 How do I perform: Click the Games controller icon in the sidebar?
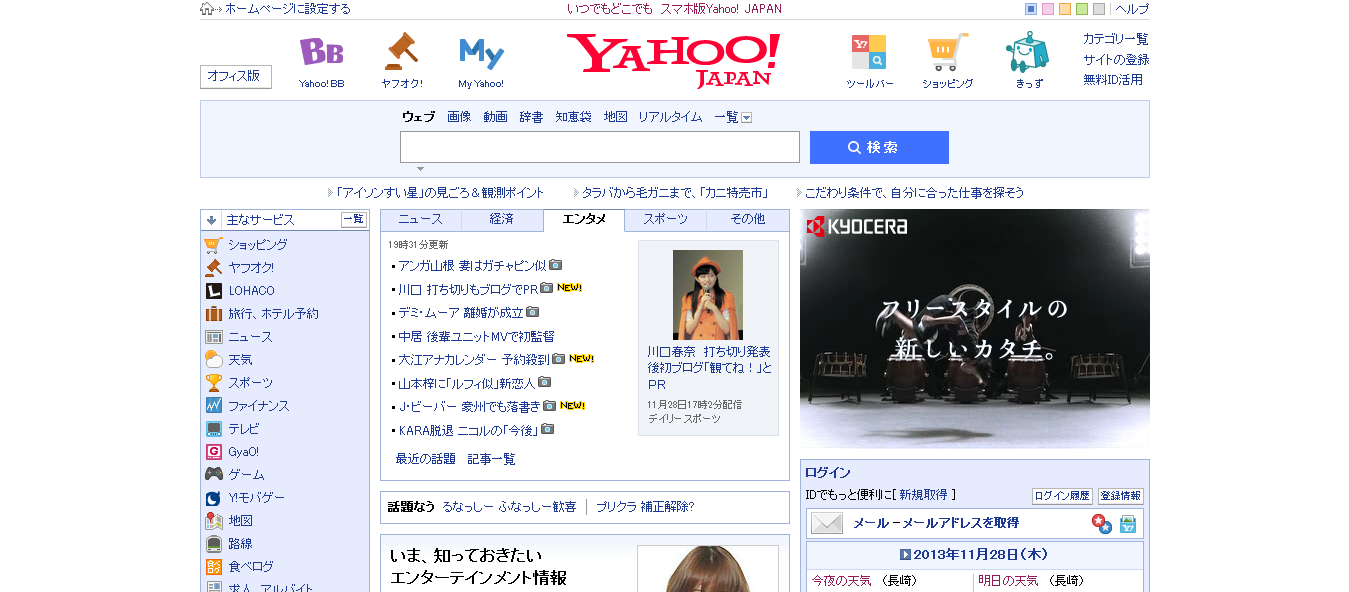(x=213, y=475)
